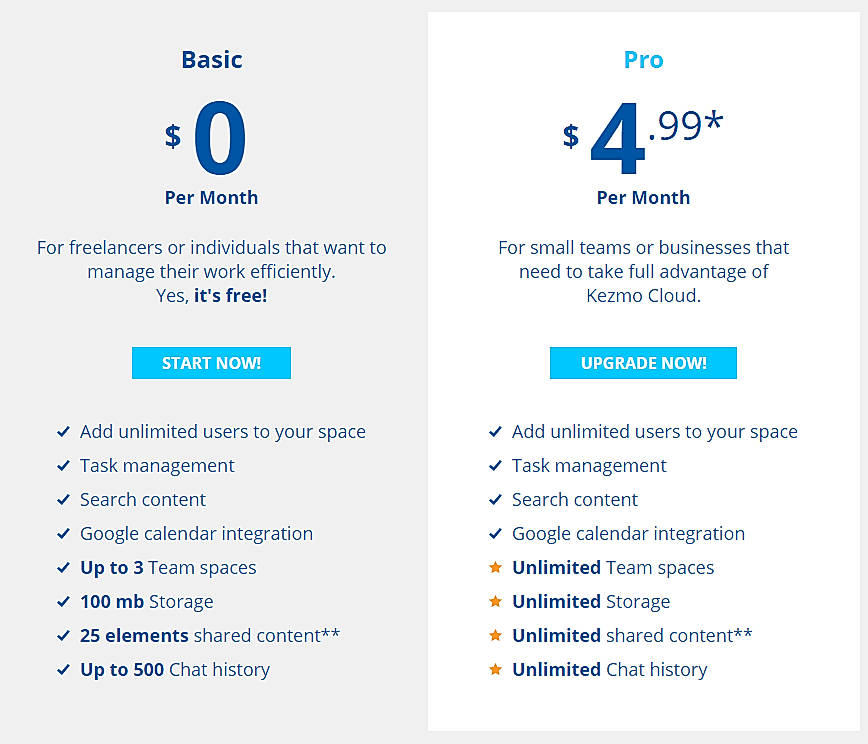
Task: Click the checkmark beside Add unlimited users in Pro
Action: [x=495, y=431]
